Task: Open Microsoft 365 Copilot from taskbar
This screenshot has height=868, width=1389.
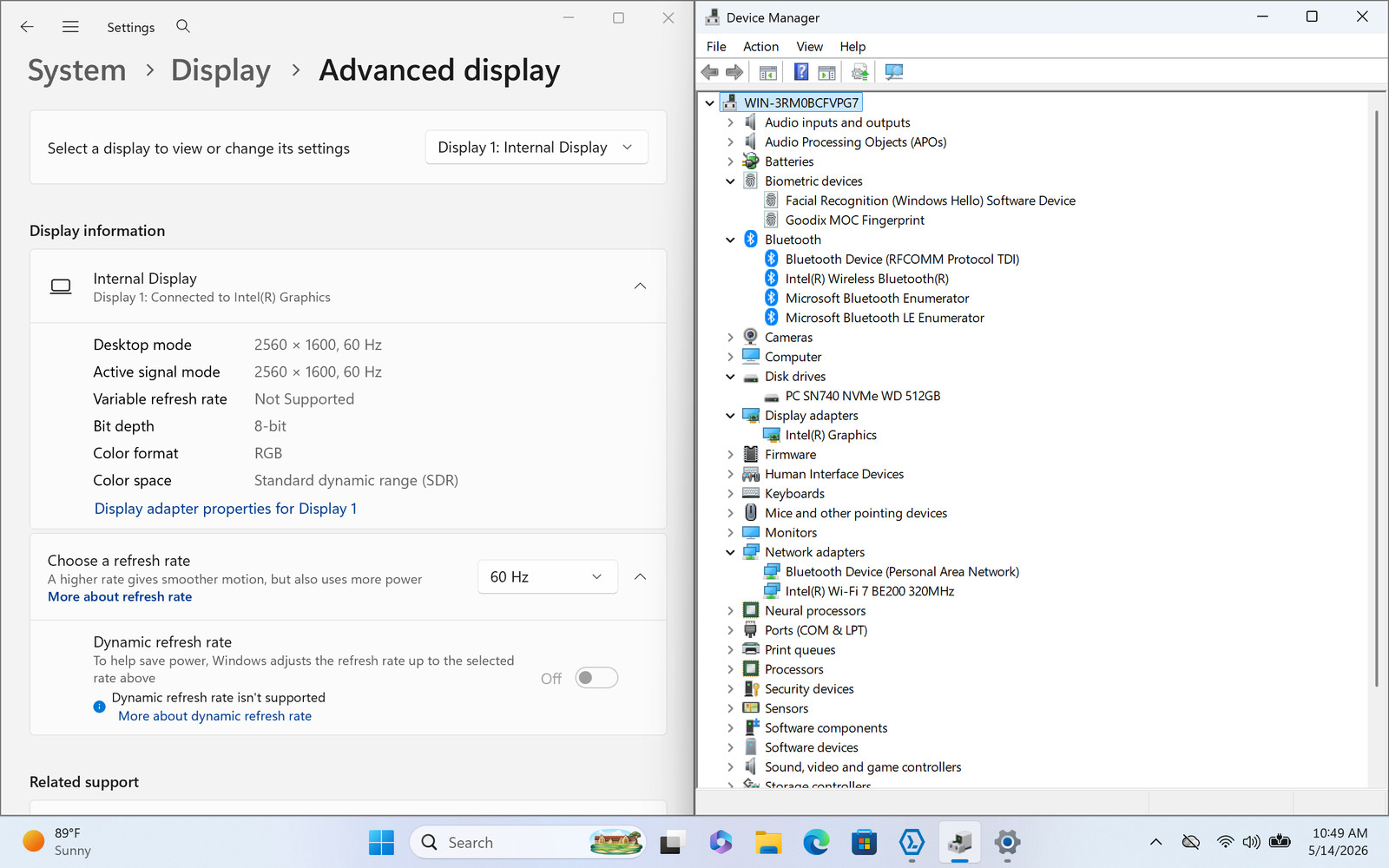Action: coord(721,842)
